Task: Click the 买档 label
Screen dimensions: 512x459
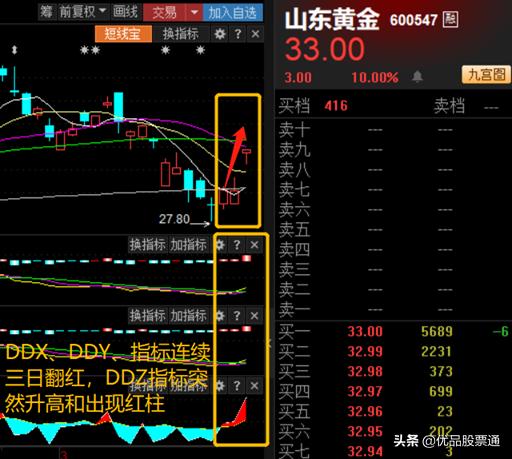Action: point(294,106)
